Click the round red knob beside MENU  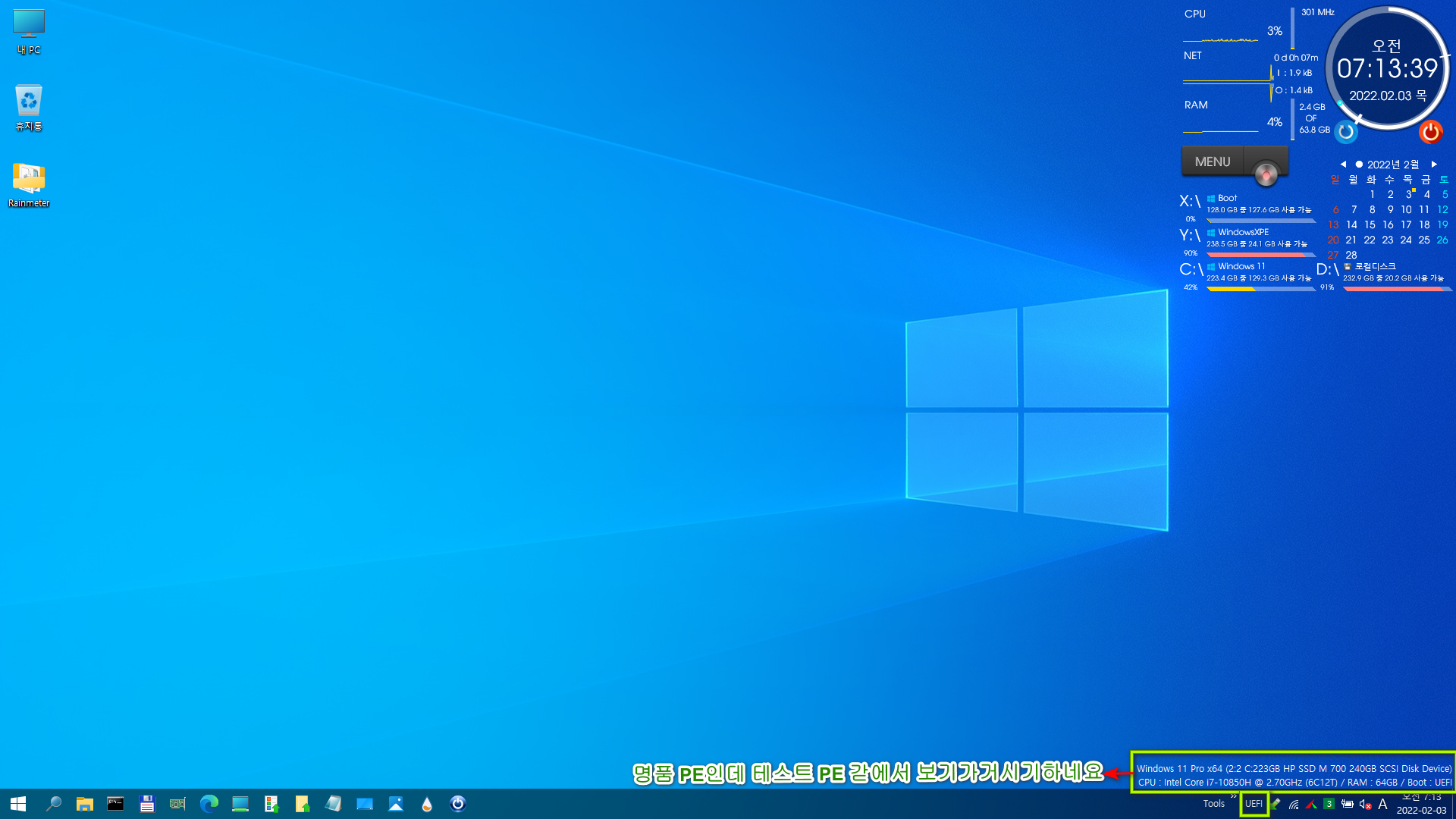(x=1266, y=174)
